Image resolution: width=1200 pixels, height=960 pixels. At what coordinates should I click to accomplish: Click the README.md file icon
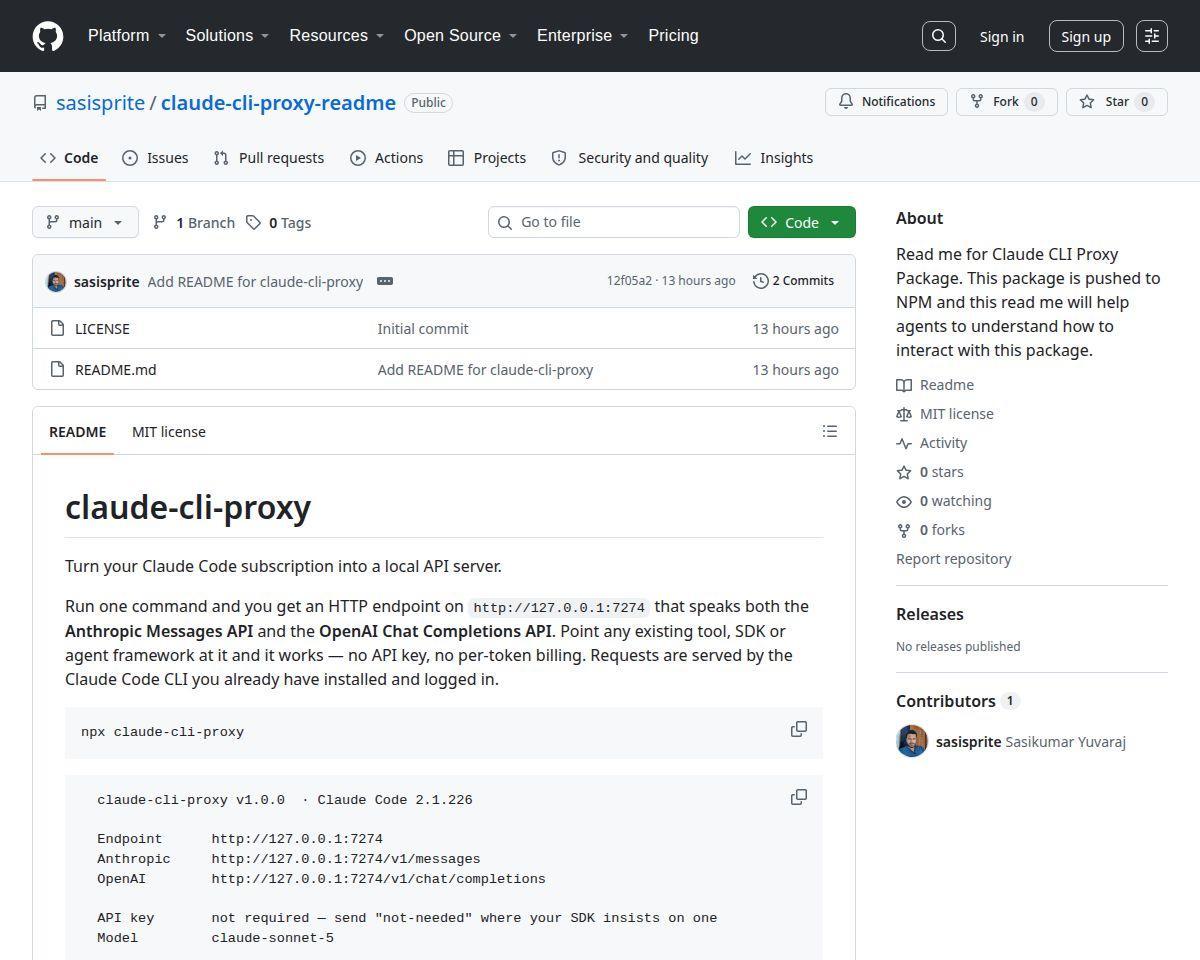coord(57,369)
